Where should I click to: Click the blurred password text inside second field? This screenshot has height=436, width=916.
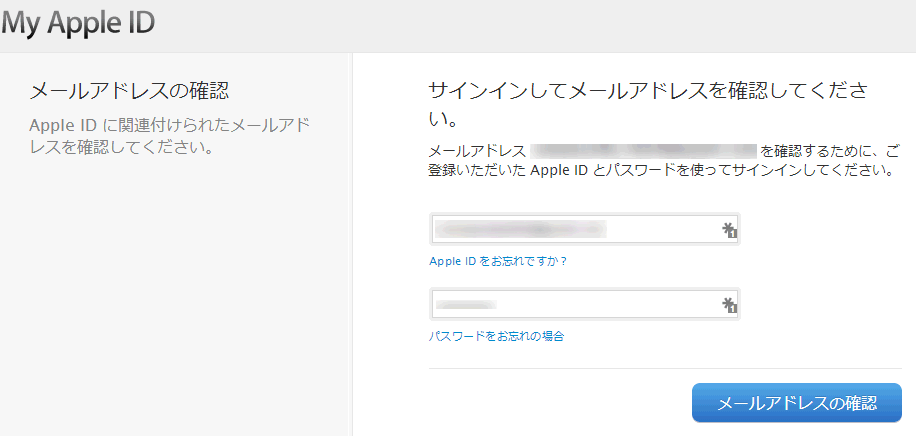click(466, 304)
